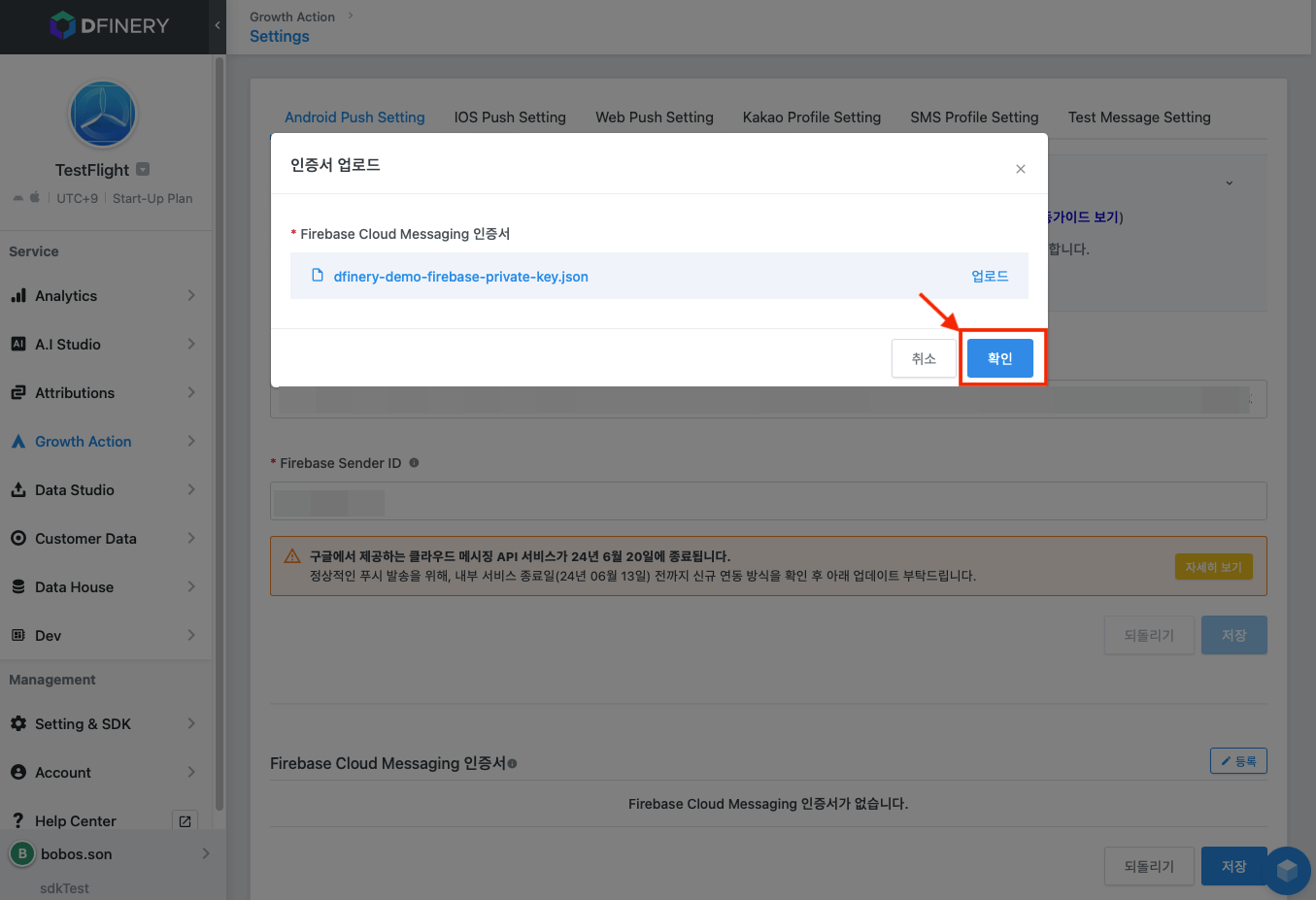Click the Firebase Sender ID input field
The image size is (1316, 900).
(768, 501)
